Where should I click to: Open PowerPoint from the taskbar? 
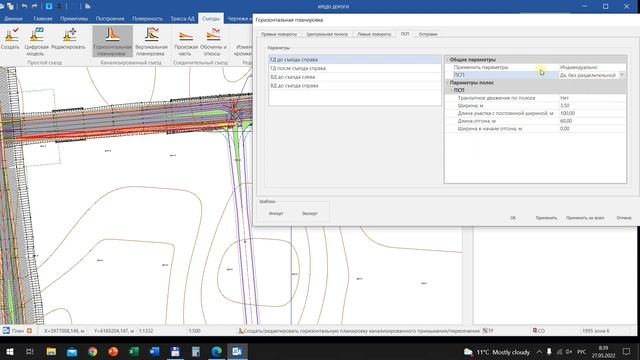pos(113,351)
